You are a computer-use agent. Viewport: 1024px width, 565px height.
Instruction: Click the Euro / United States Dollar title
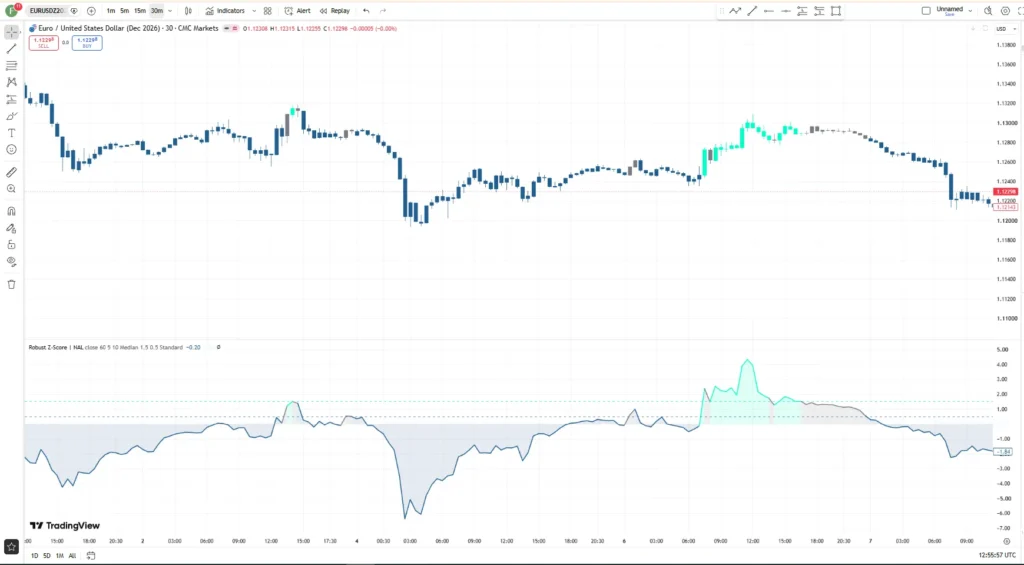(x=128, y=29)
